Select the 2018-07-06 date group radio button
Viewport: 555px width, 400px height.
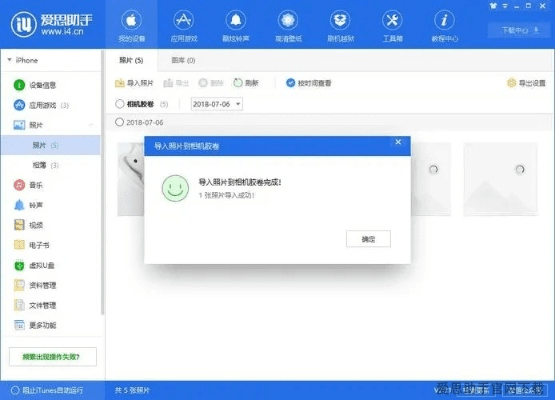[119, 122]
